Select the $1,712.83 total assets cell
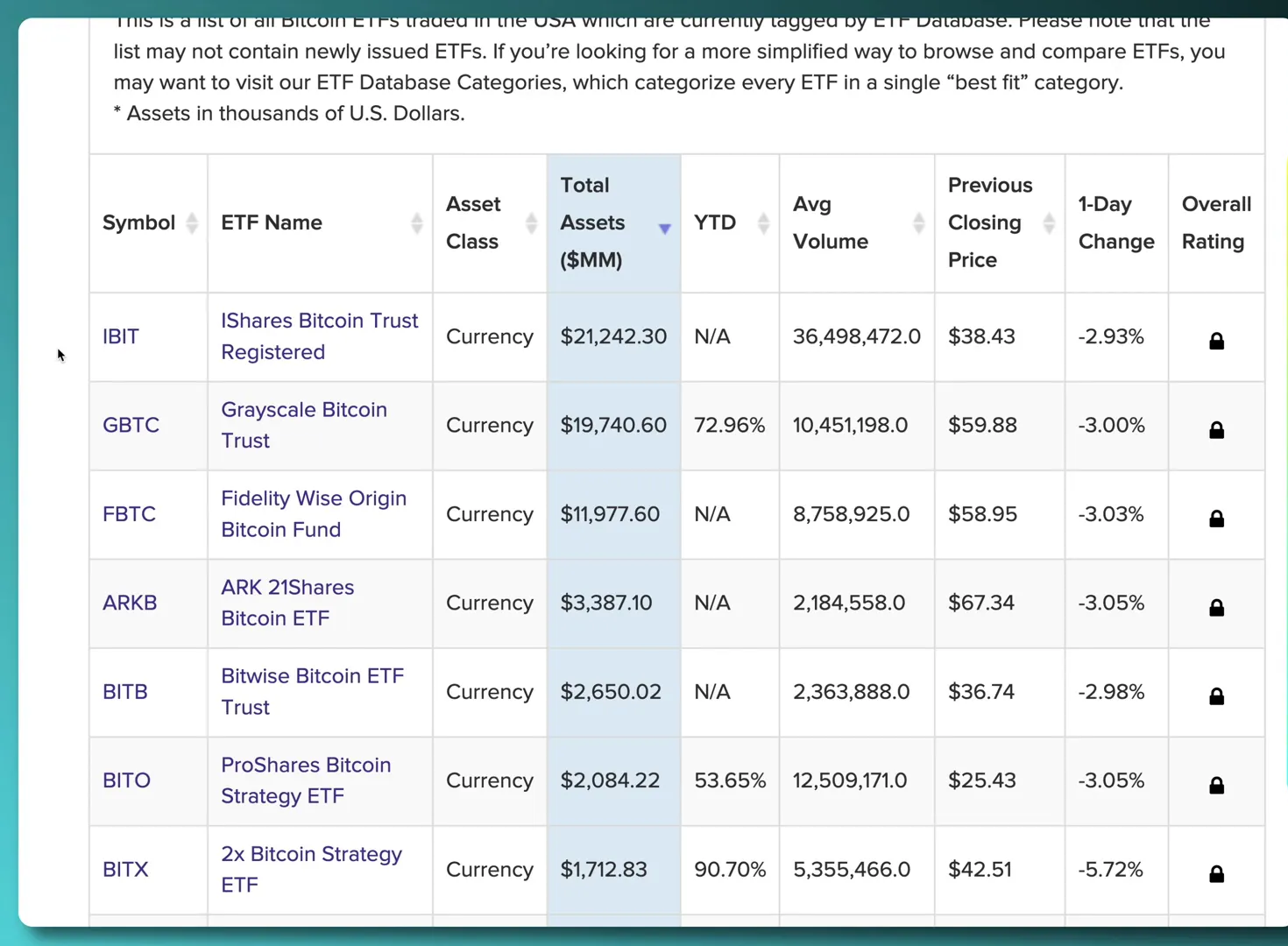 (613, 870)
